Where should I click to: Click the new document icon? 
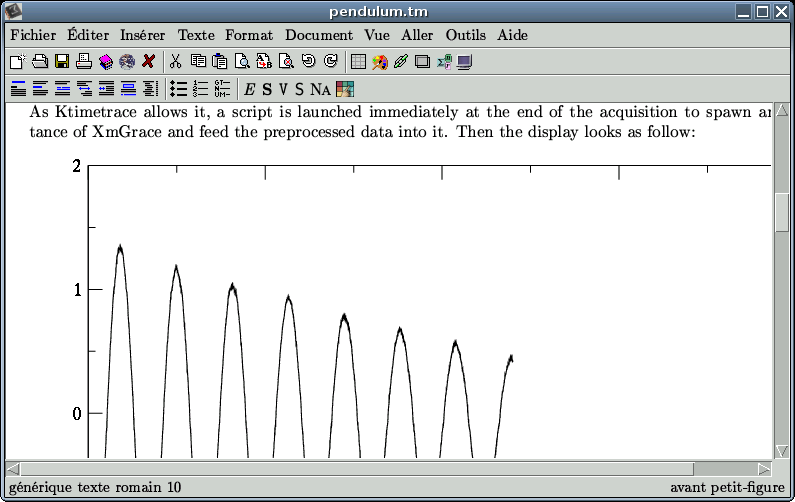click(x=17, y=62)
